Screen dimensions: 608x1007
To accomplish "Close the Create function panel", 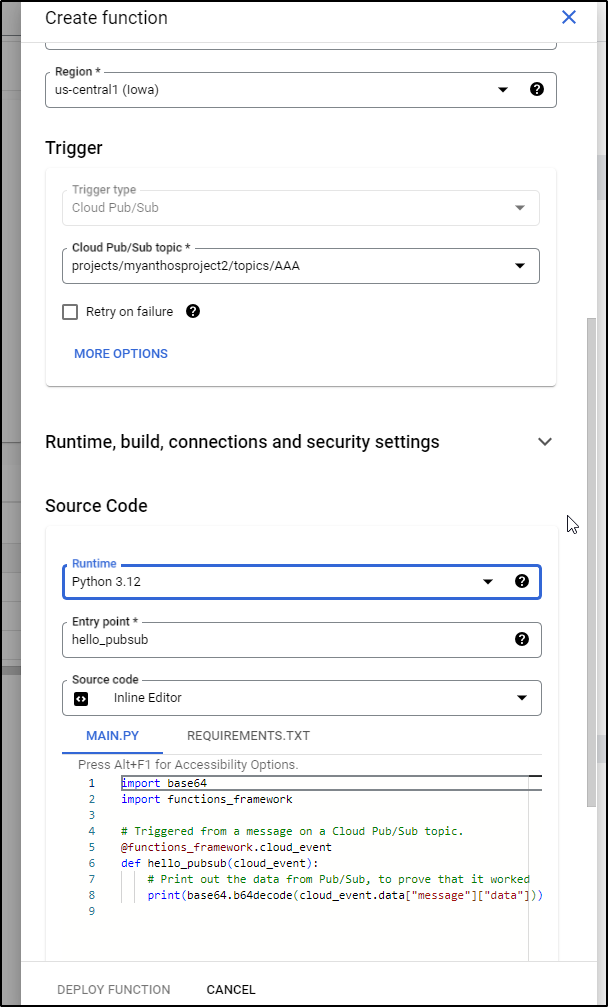I will 569,17.
